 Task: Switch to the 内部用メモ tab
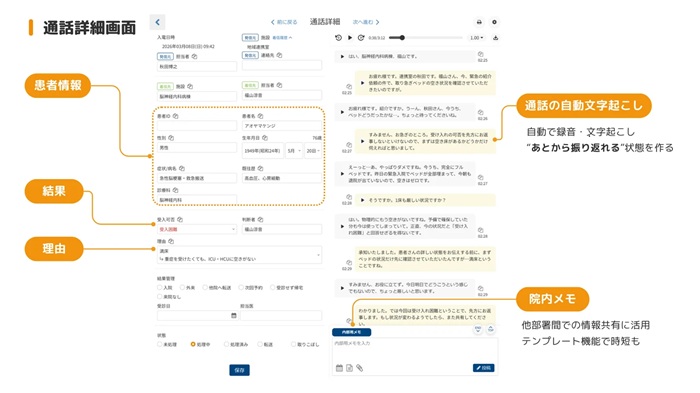pyautogui.click(x=351, y=332)
